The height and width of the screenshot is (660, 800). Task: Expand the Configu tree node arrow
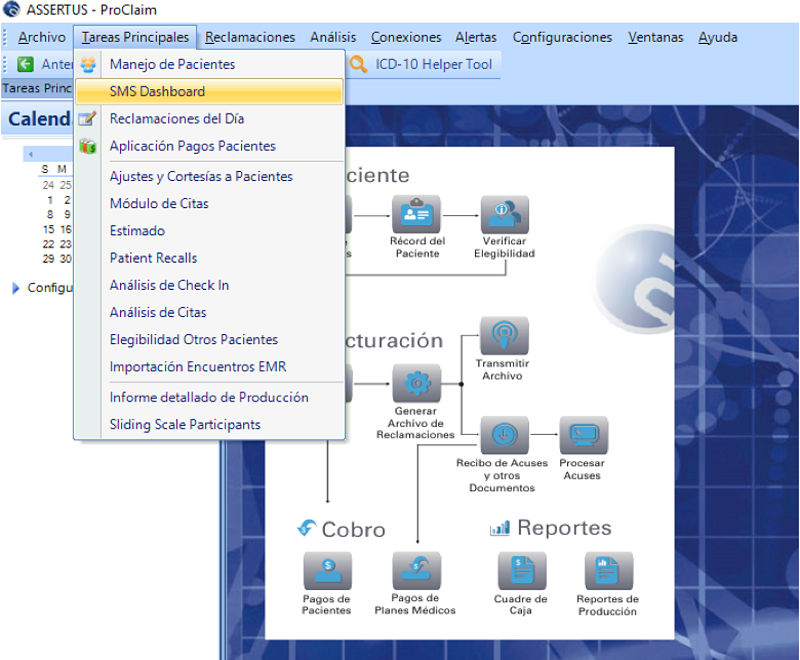point(16,288)
